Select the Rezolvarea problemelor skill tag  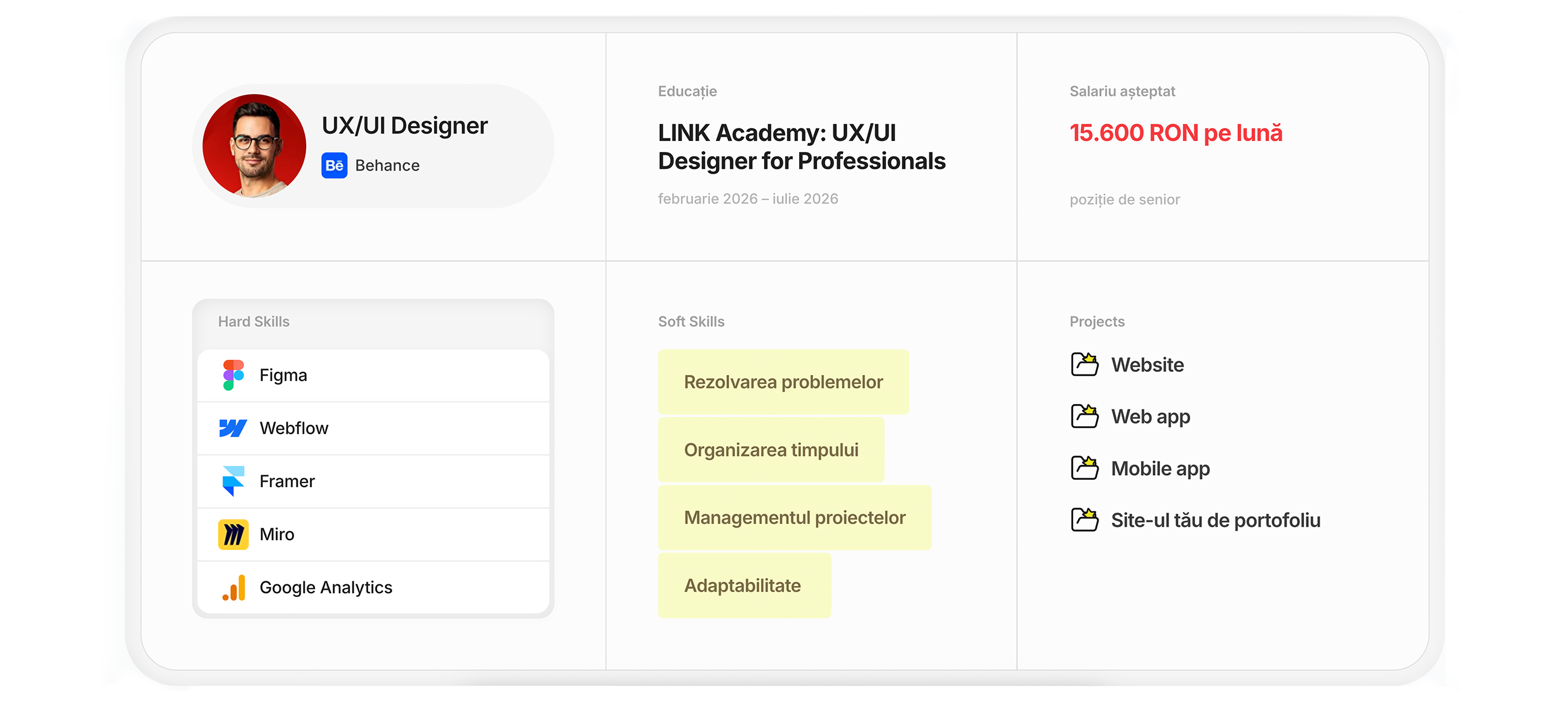(783, 382)
